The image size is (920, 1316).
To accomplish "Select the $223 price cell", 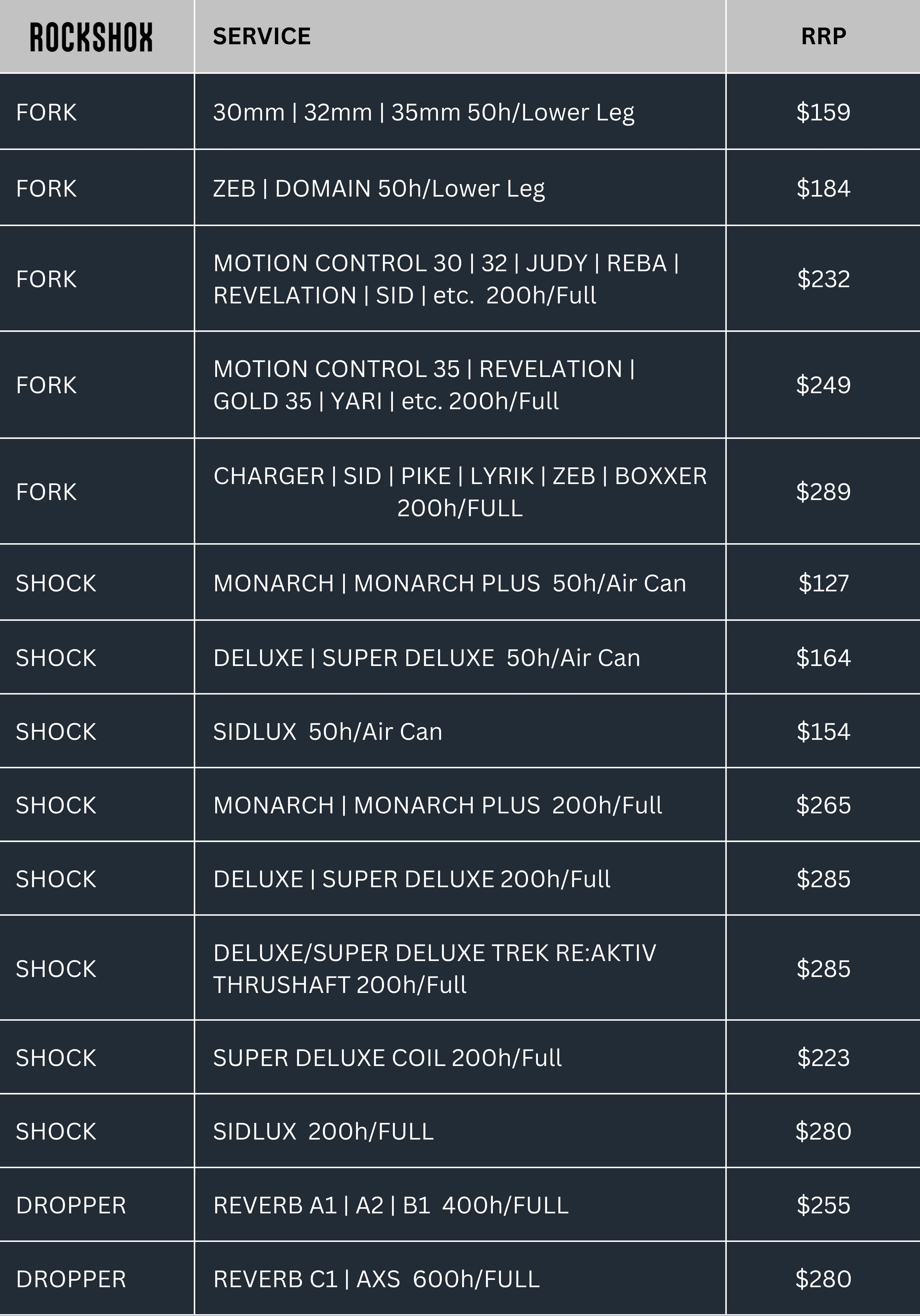I will 823,1058.
